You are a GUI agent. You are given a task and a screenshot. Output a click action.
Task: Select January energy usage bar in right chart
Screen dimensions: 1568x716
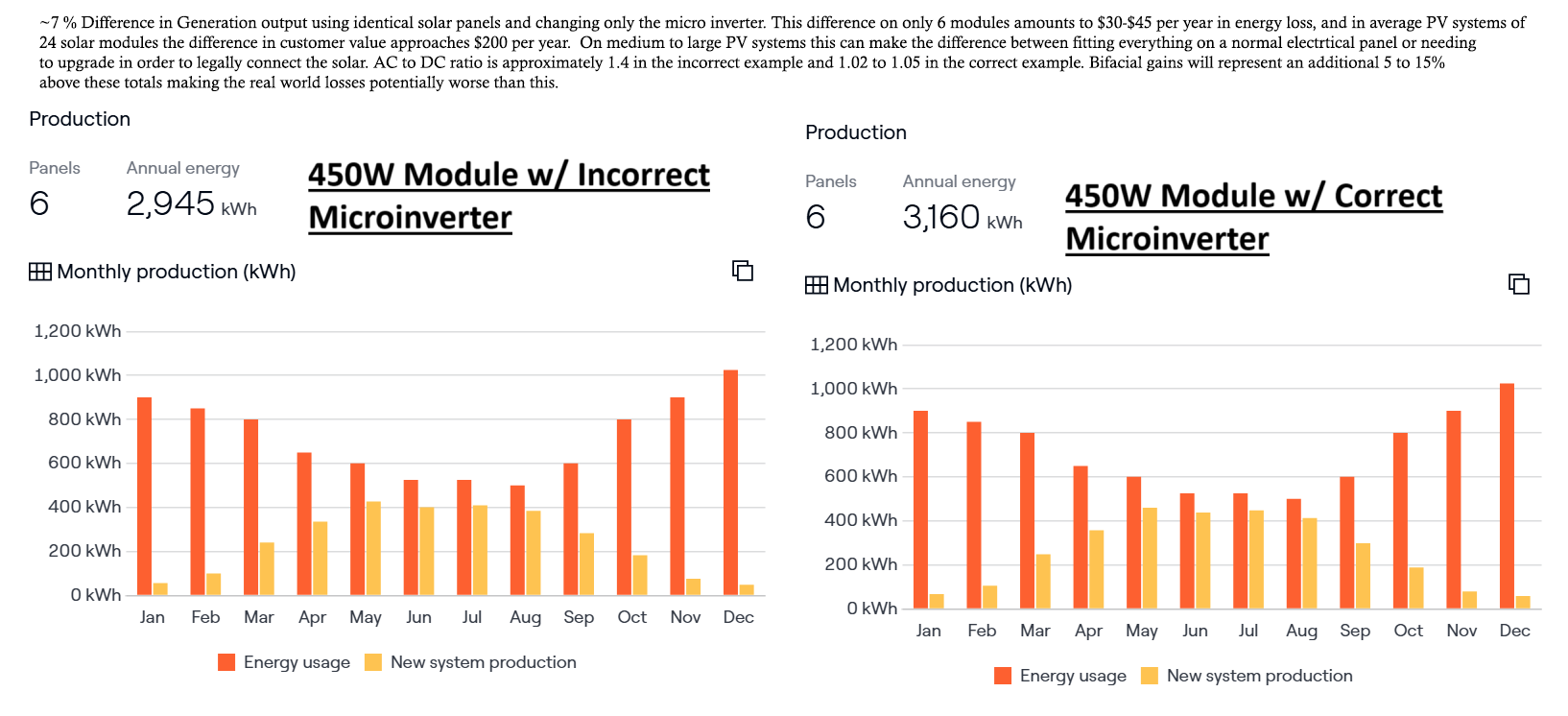[921, 510]
